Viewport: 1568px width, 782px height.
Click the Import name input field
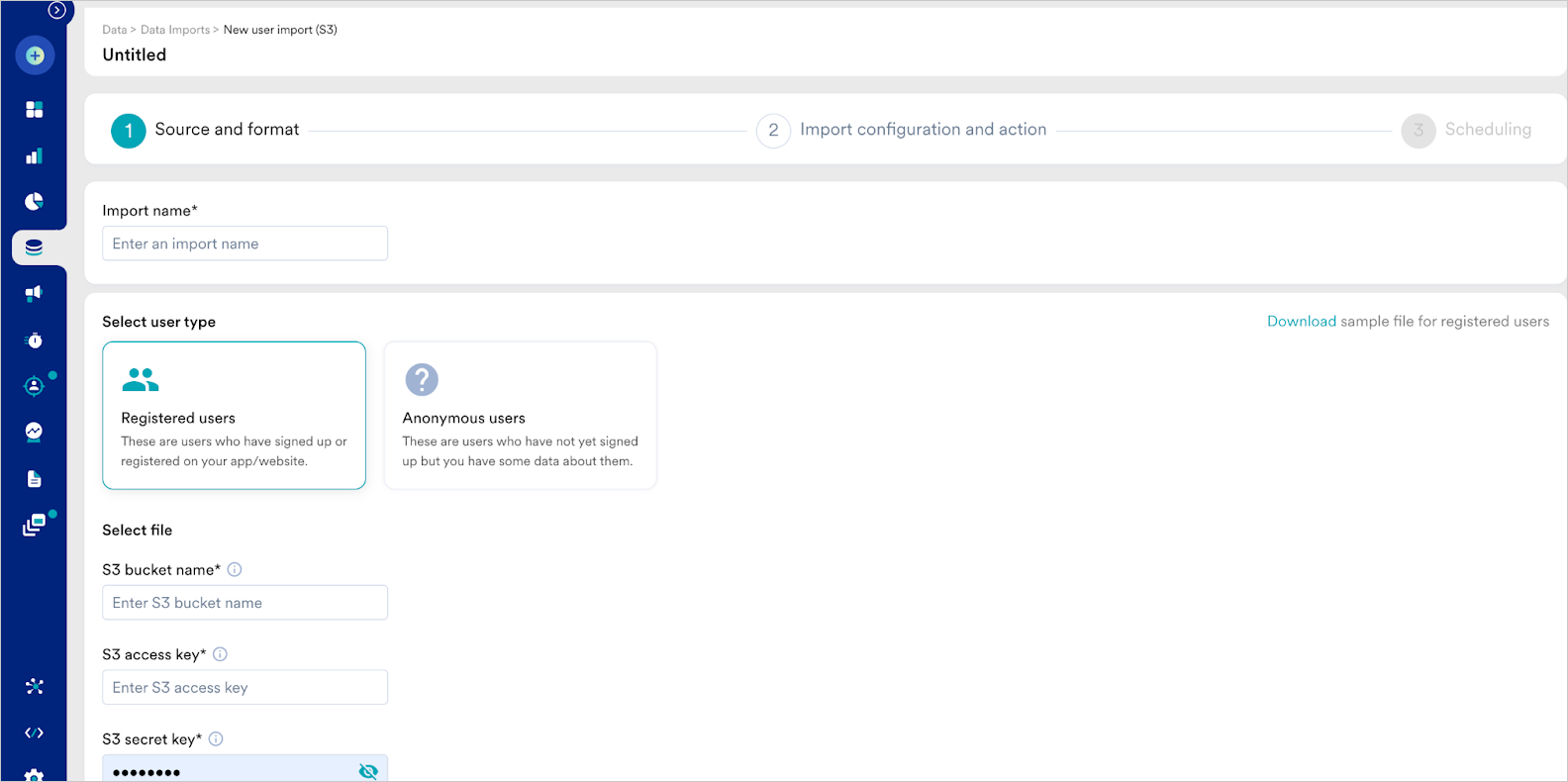(x=245, y=244)
